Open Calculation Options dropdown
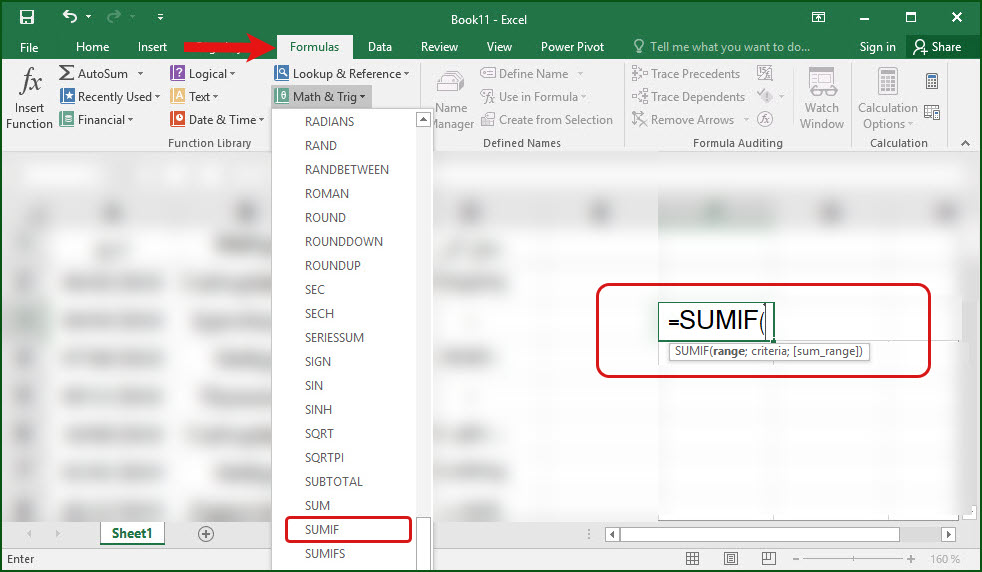Image resolution: width=982 pixels, height=572 pixels. coord(887,98)
